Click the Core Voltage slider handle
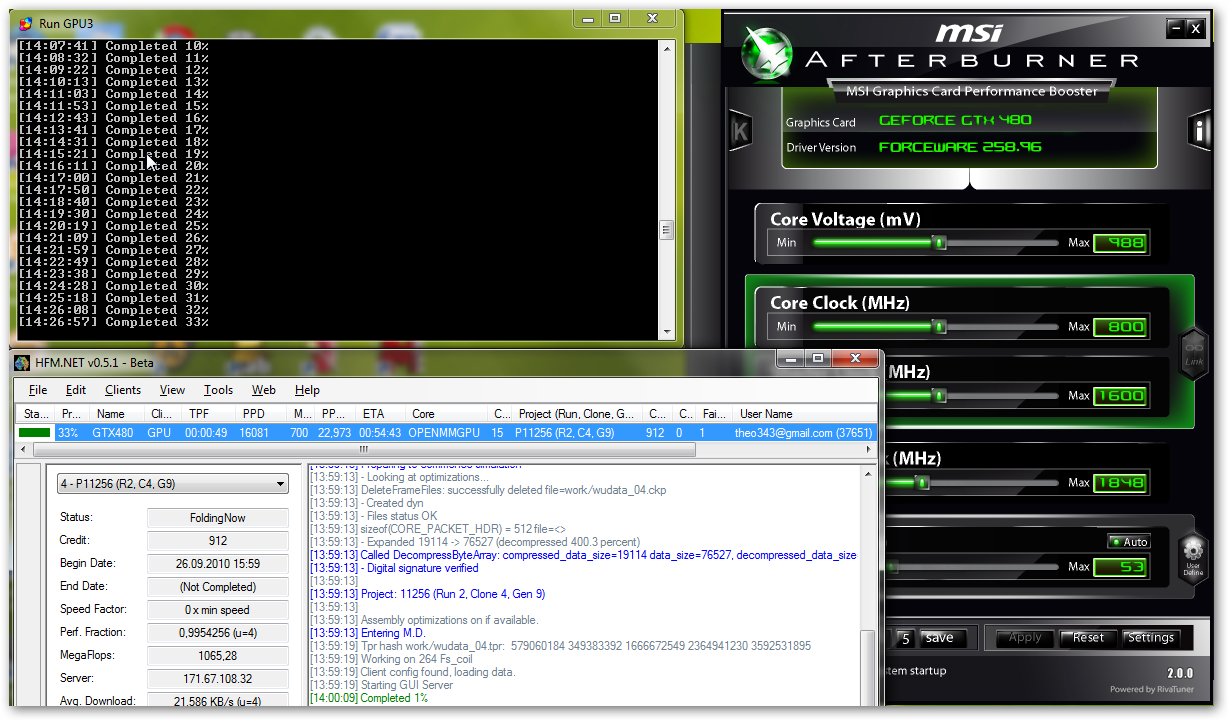 click(938, 242)
